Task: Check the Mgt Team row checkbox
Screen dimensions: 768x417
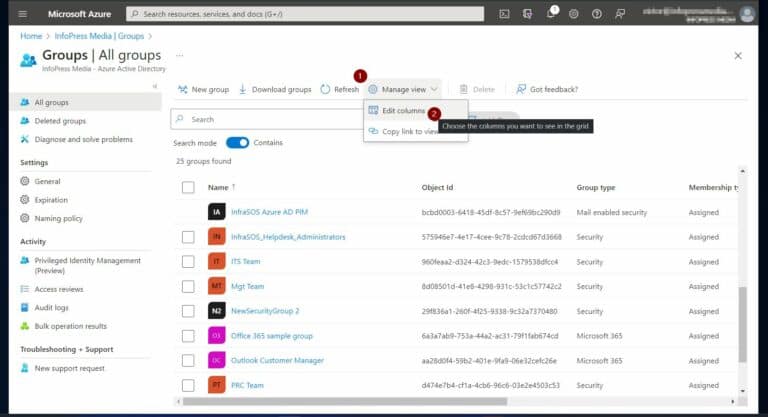Action: pos(188,287)
